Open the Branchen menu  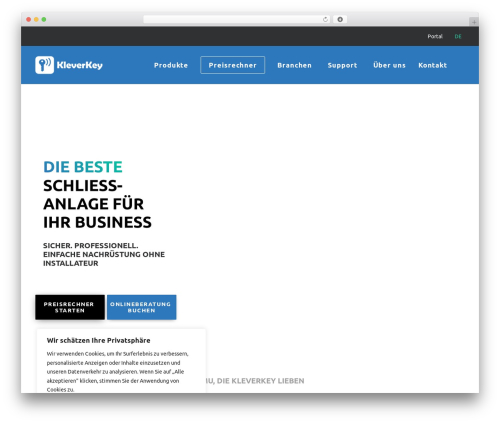(294, 65)
